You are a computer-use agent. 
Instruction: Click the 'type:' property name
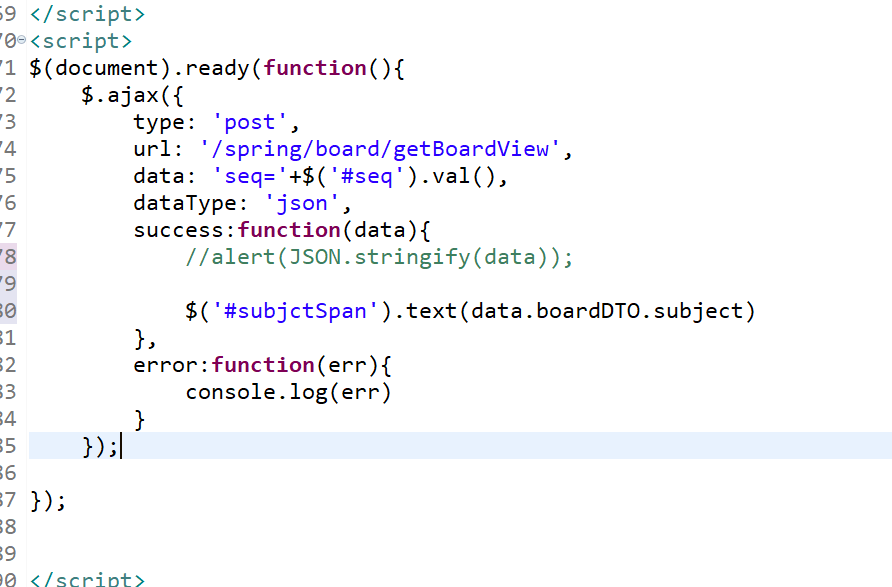tap(165, 122)
